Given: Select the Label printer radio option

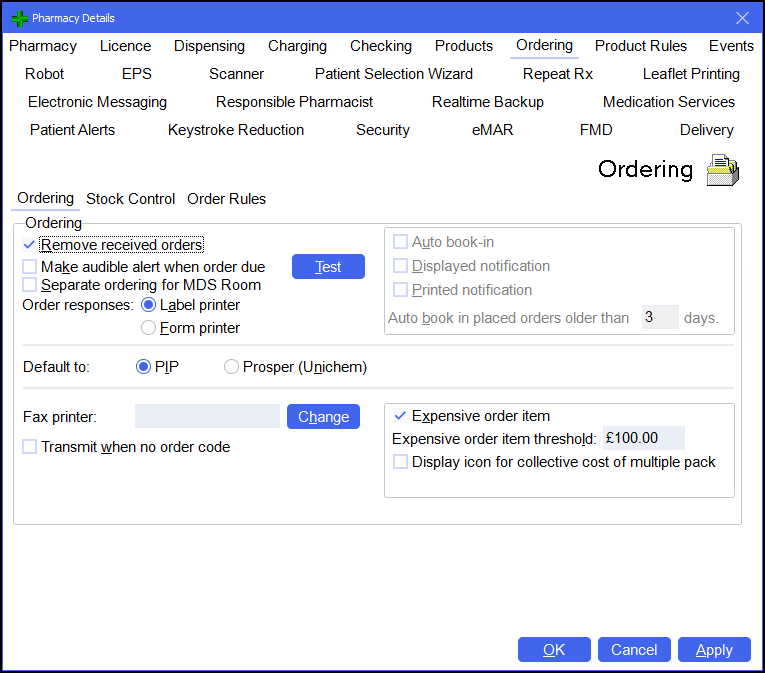Looking at the screenshot, I should coord(149,305).
